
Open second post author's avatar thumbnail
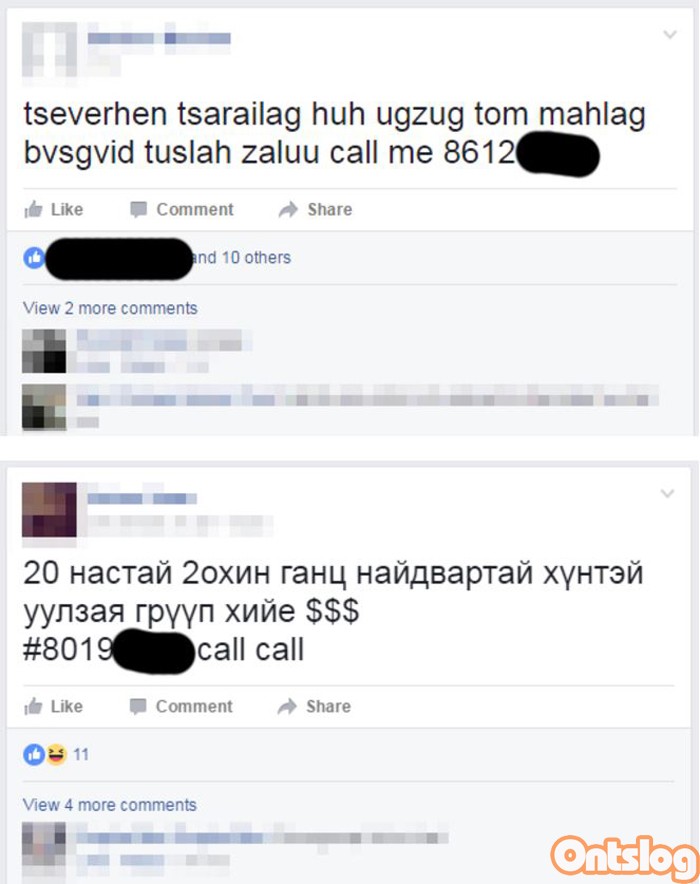click(49, 510)
